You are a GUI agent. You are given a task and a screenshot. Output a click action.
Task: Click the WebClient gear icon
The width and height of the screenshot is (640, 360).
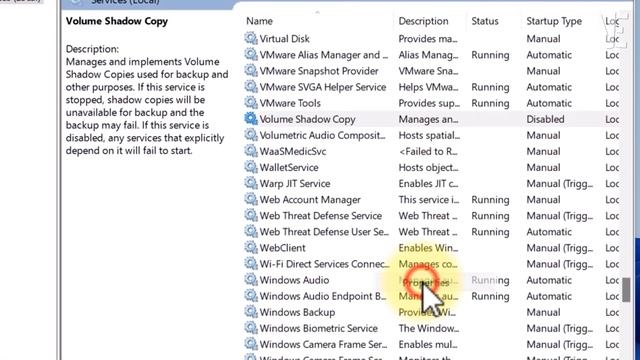point(251,248)
